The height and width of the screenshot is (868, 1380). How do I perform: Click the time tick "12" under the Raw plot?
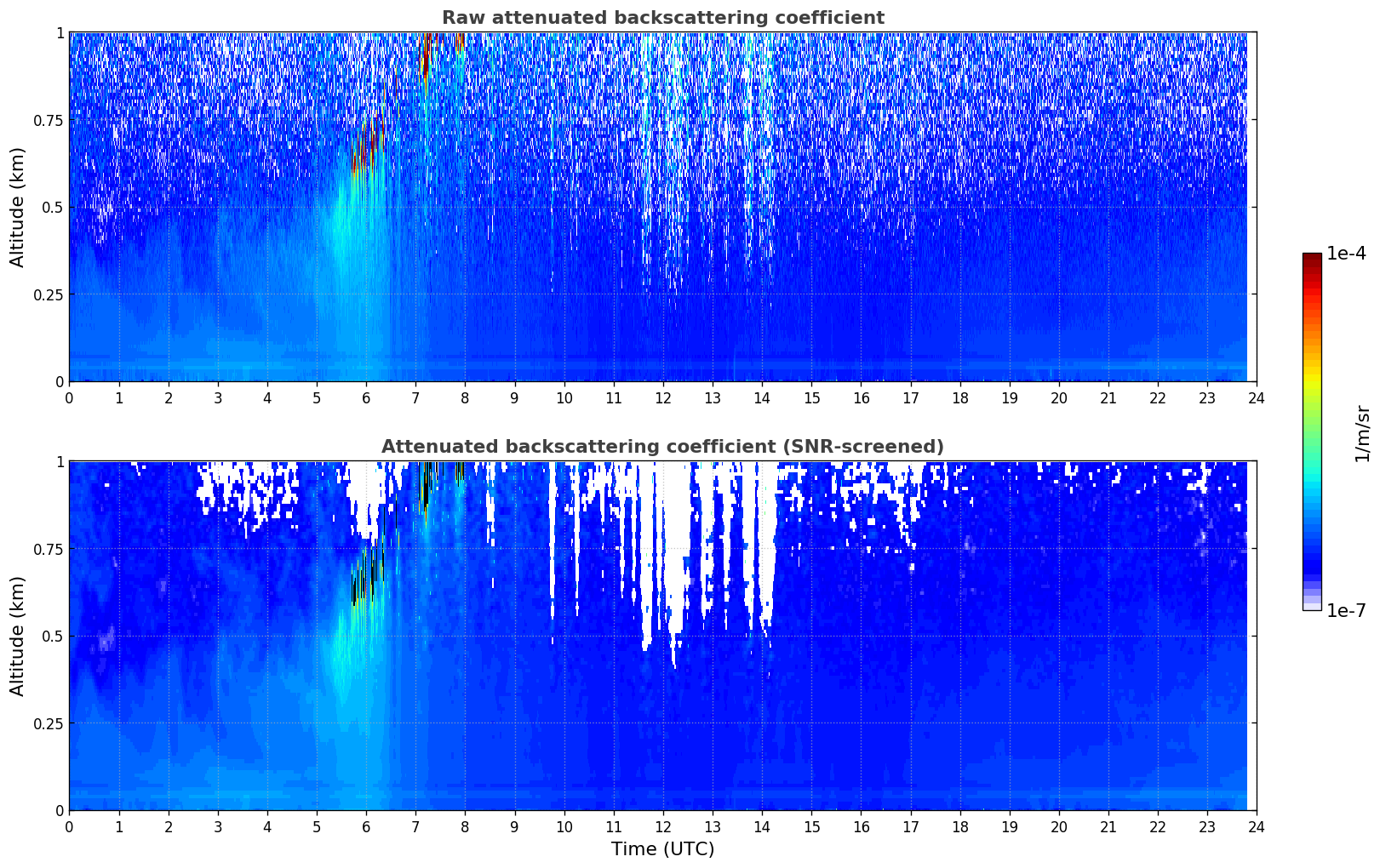663,397
